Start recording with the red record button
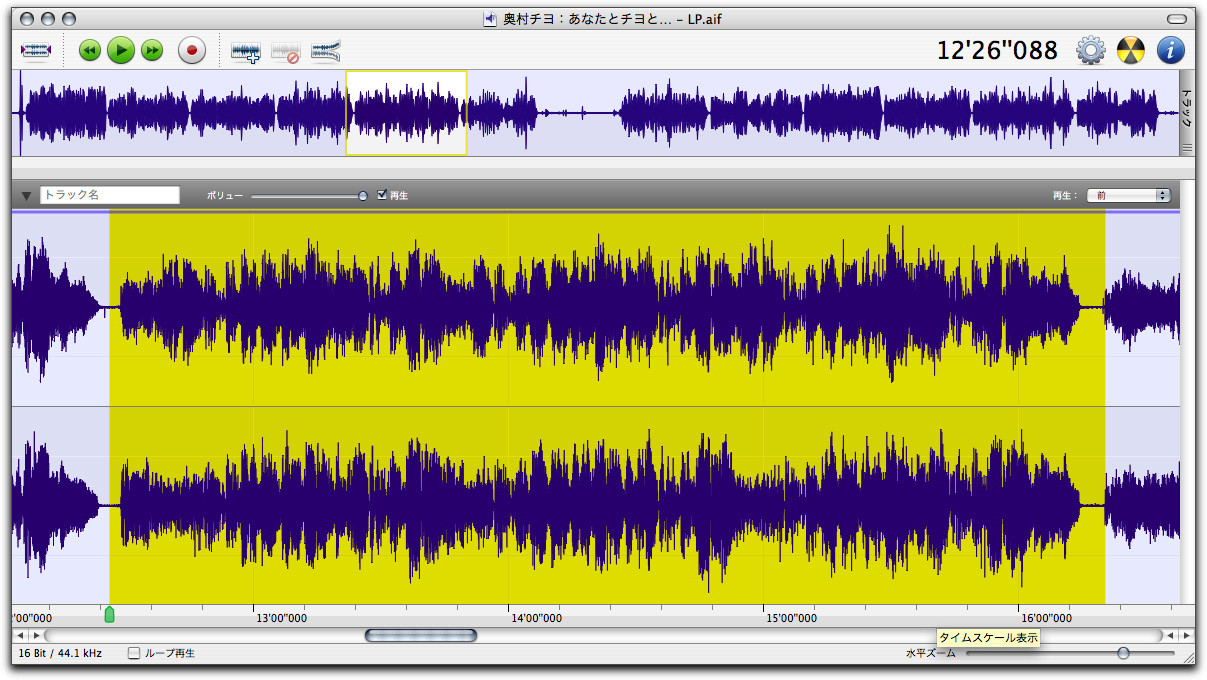The image size is (1207, 680). pos(192,50)
